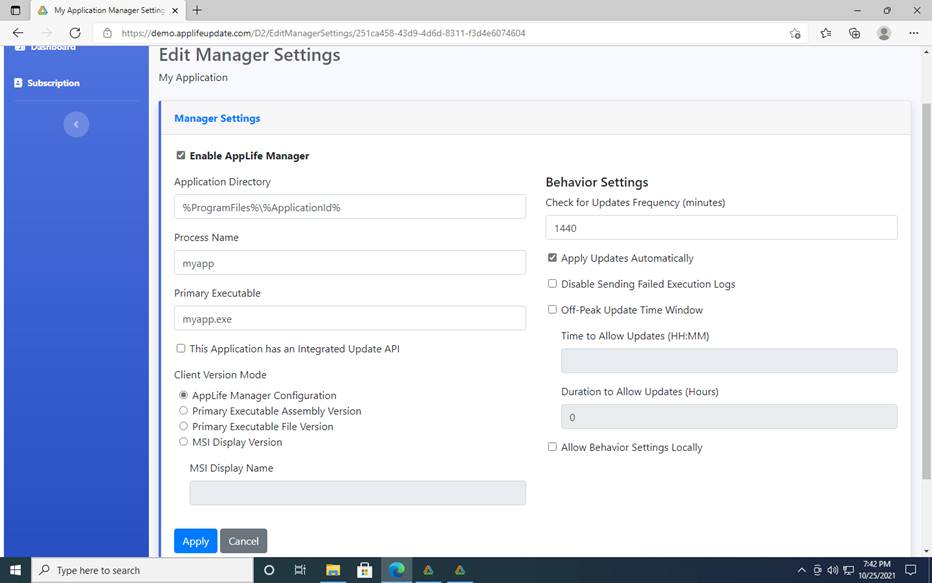Click the Primary Executable field

coord(350,319)
